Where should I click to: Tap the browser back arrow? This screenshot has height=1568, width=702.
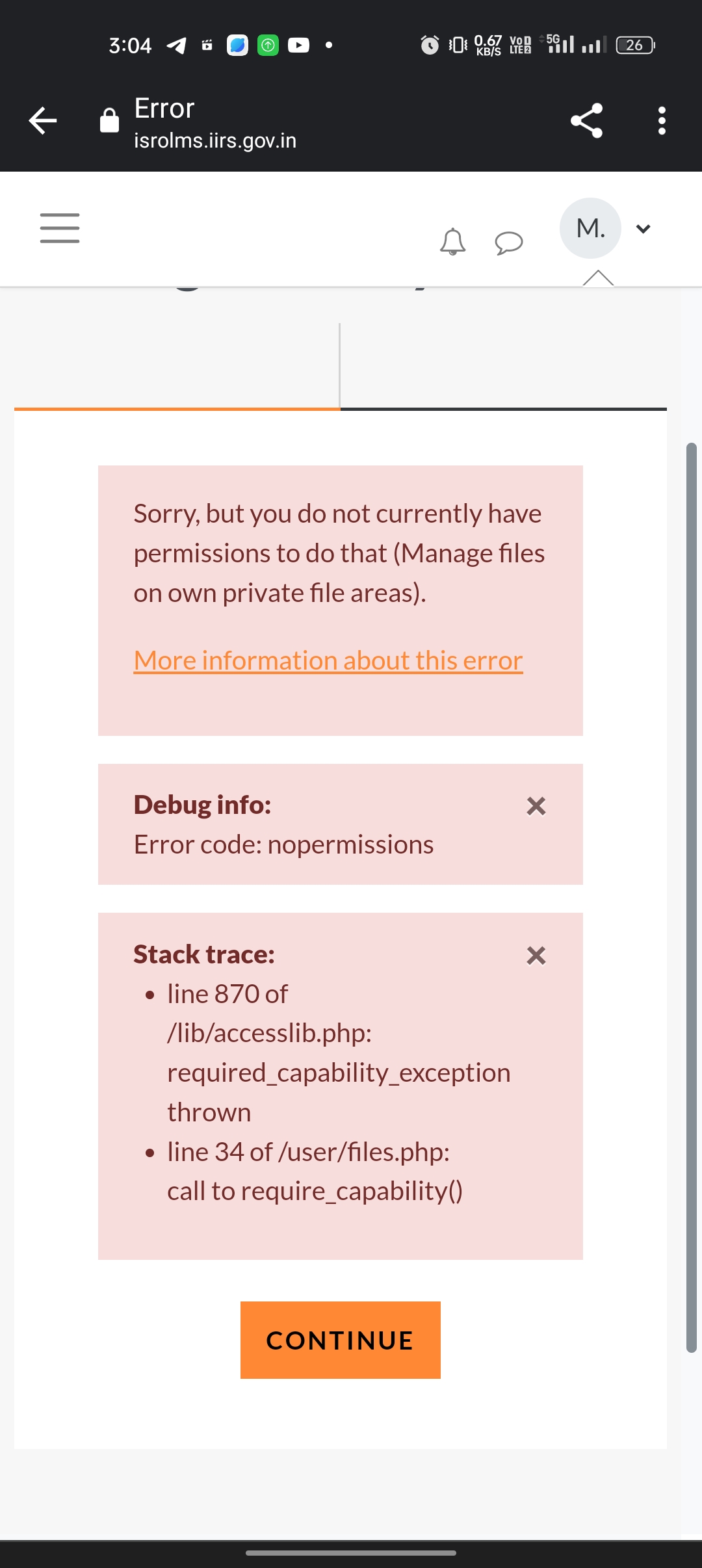click(x=43, y=120)
